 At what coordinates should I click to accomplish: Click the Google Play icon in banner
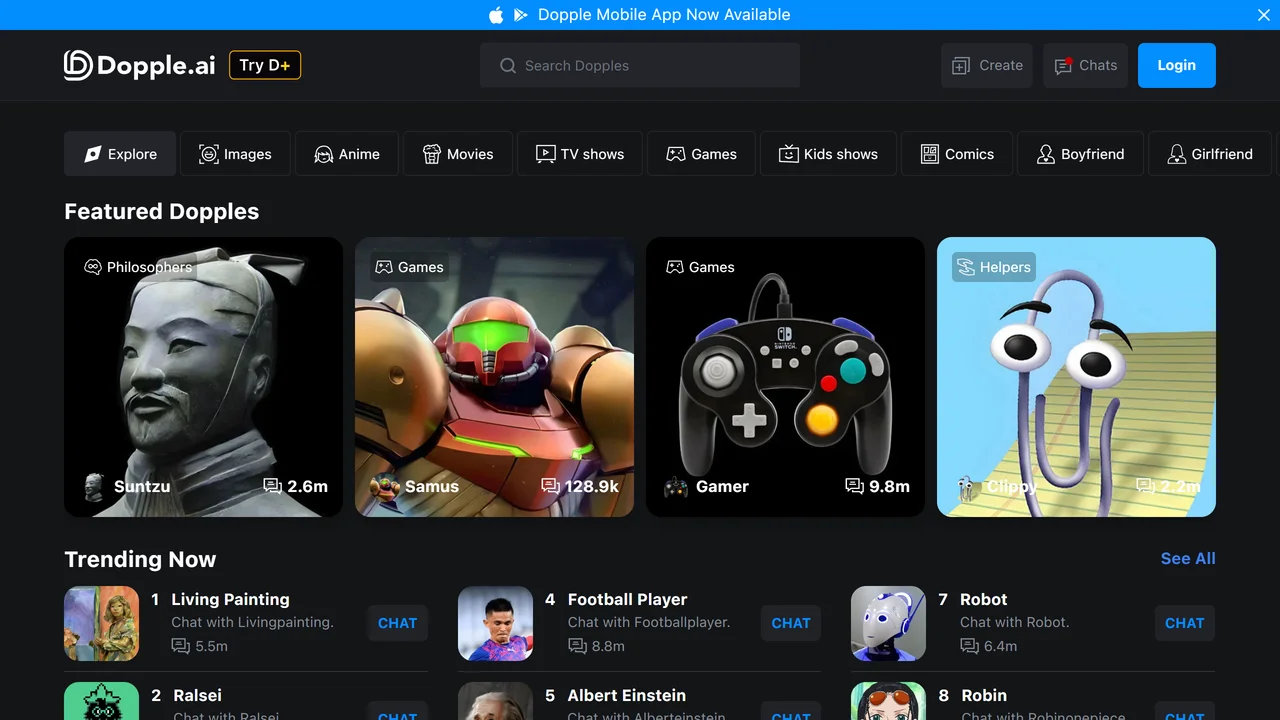(x=520, y=15)
